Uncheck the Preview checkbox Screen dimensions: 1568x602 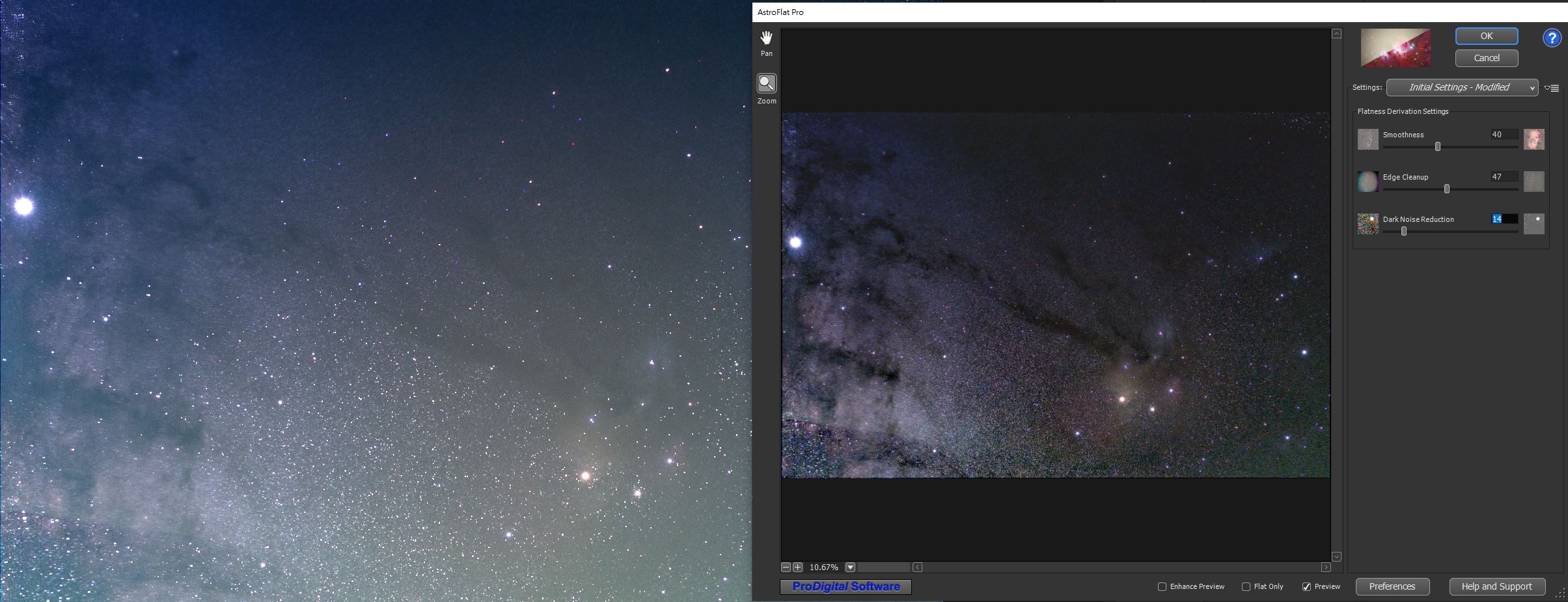[x=1306, y=587]
